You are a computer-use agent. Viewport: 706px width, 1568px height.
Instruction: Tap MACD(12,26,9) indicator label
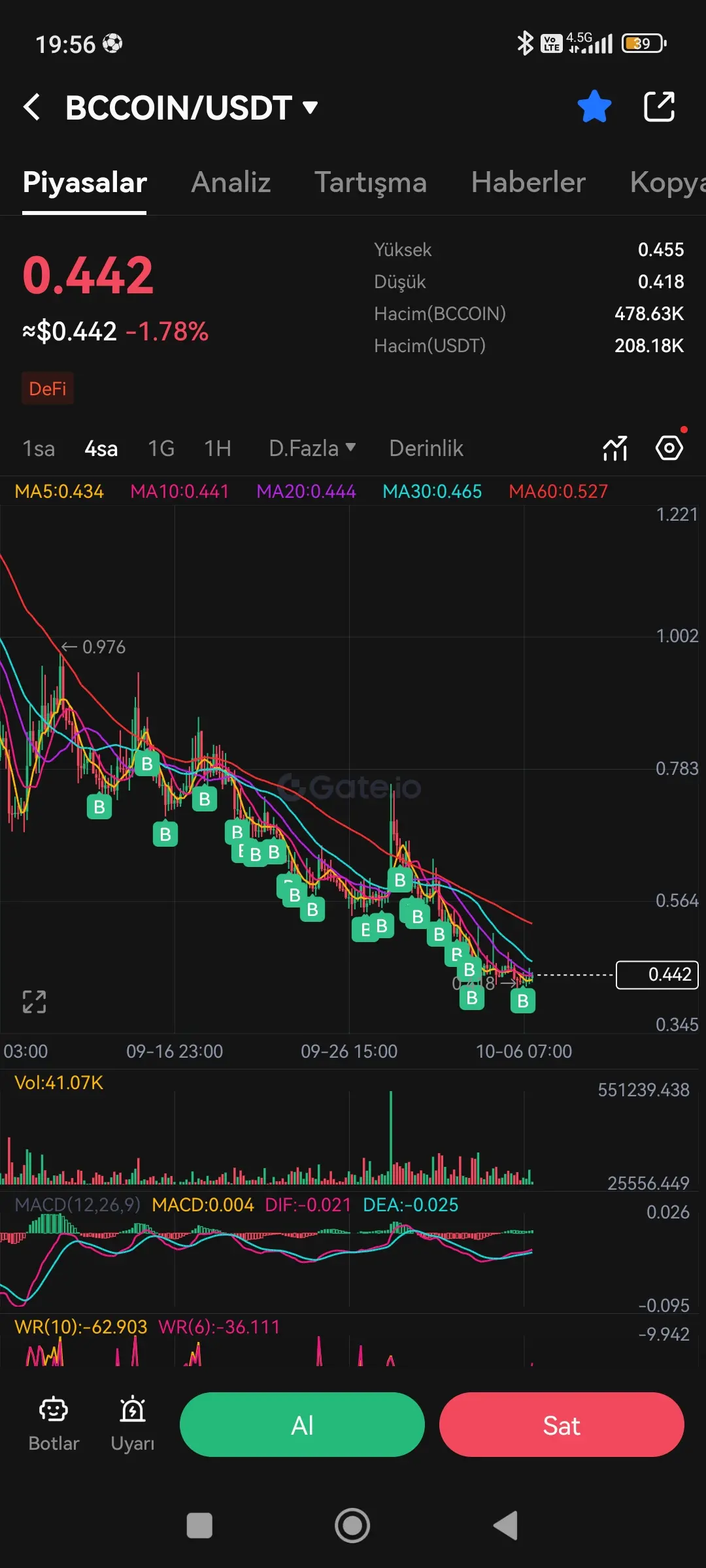pos(78,1205)
